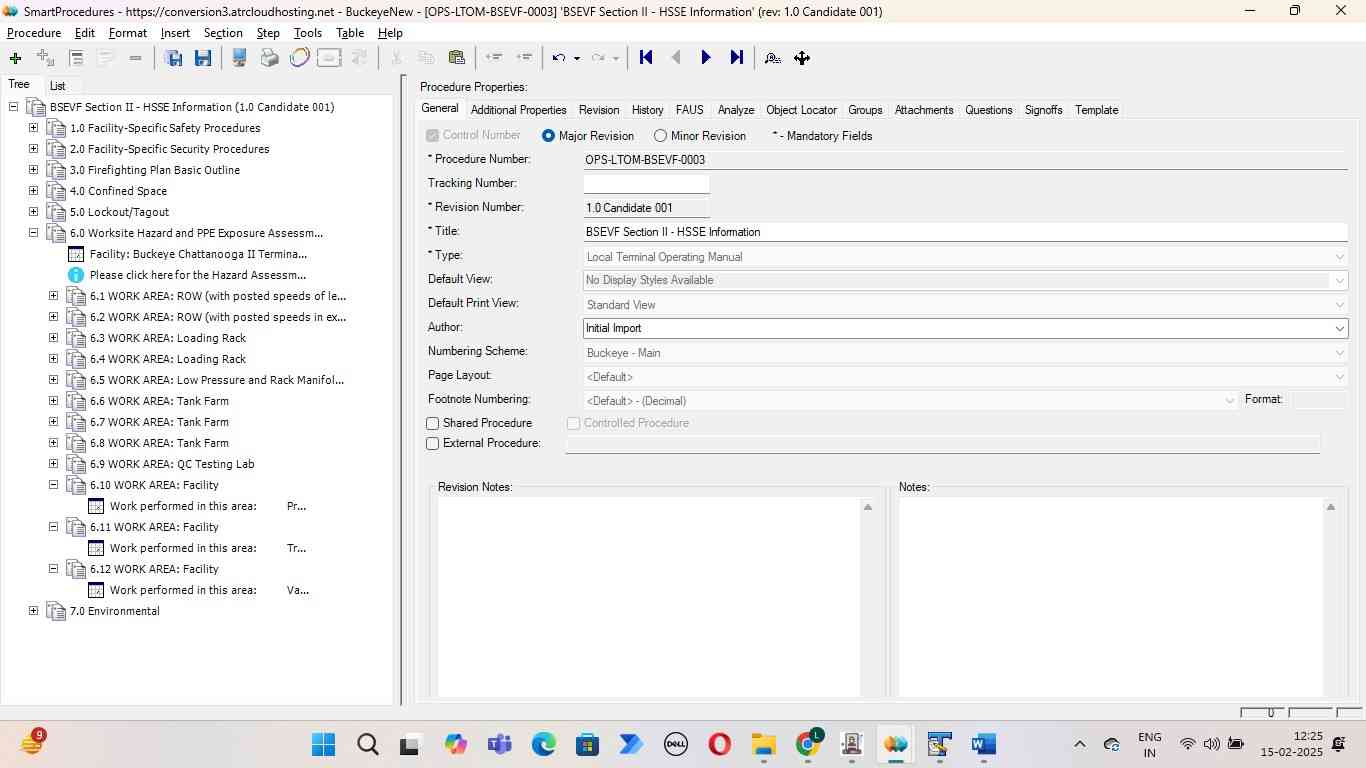Expand the 7.0 Environmental node
Screen dimensions: 1366x768
pyautogui.click(x=33, y=611)
